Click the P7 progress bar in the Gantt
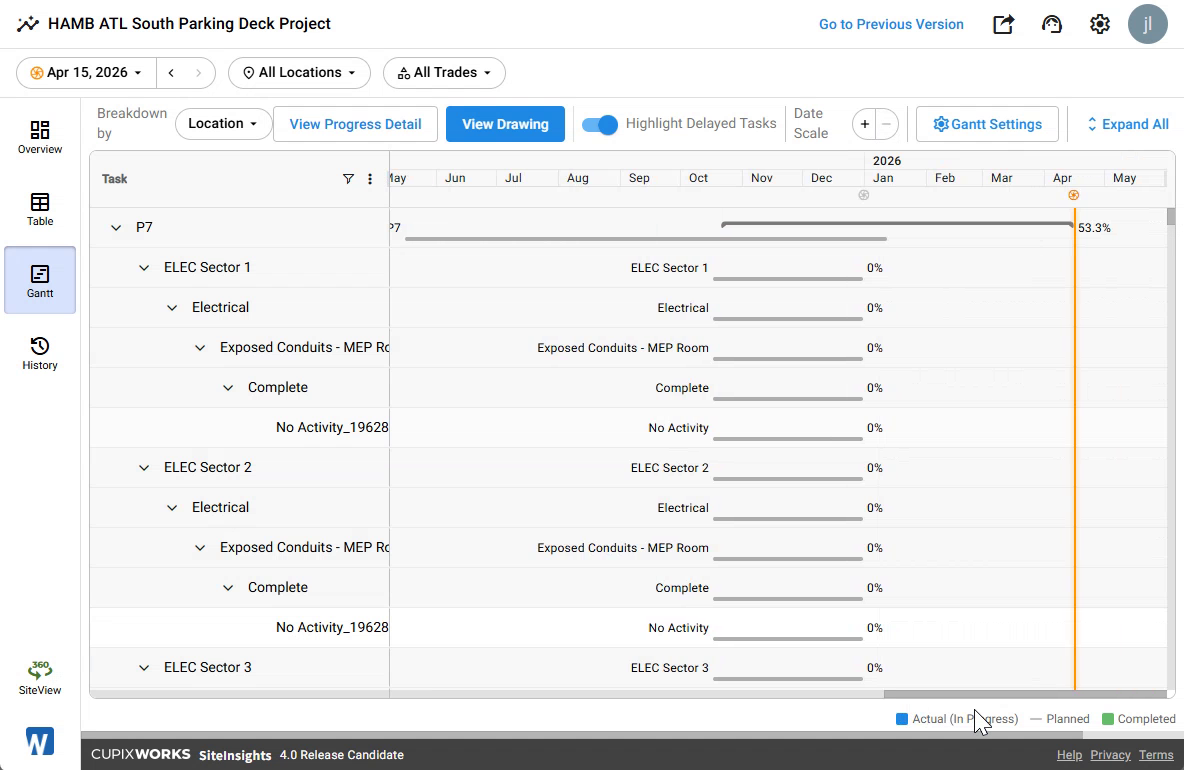 897,224
